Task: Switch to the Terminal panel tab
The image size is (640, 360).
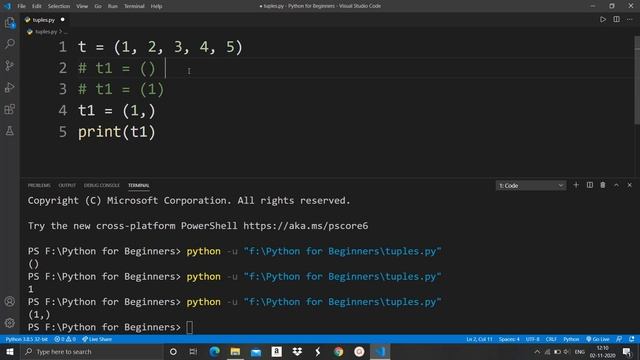Action: [x=139, y=185]
